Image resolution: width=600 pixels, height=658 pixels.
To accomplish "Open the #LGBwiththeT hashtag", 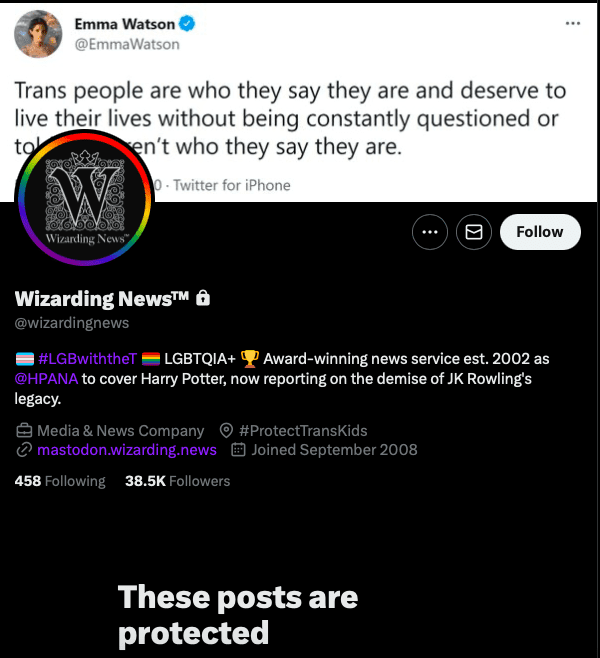I will [87, 359].
